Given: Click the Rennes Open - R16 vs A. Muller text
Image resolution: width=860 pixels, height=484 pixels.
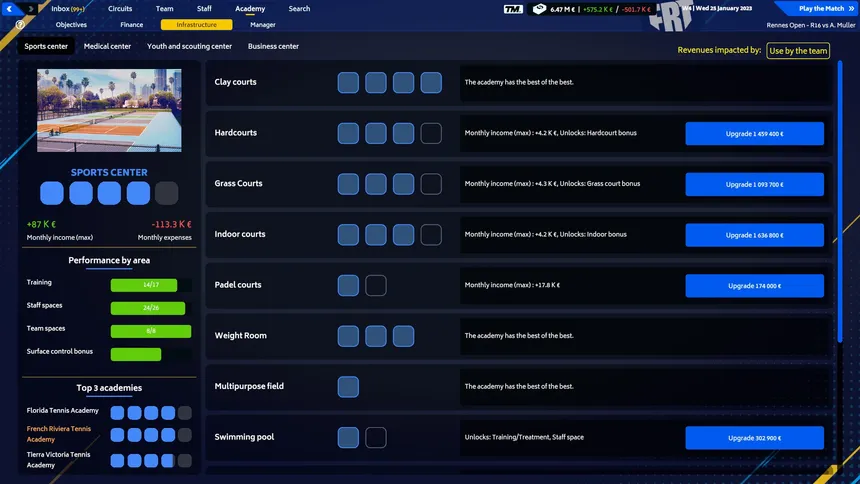Looking at the screenshot, I should 811,25.
